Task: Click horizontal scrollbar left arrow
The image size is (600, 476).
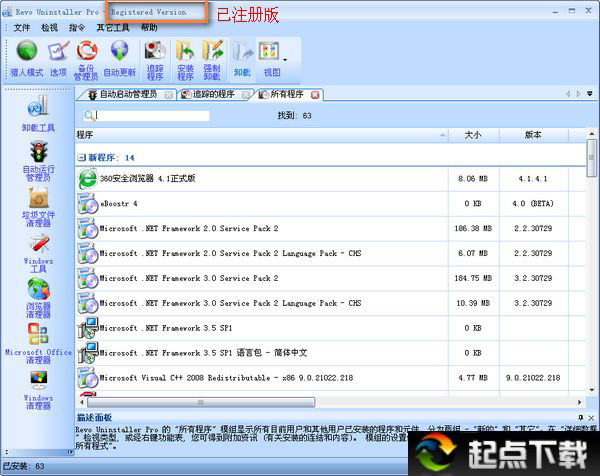Action: click(x=82, y=402)
